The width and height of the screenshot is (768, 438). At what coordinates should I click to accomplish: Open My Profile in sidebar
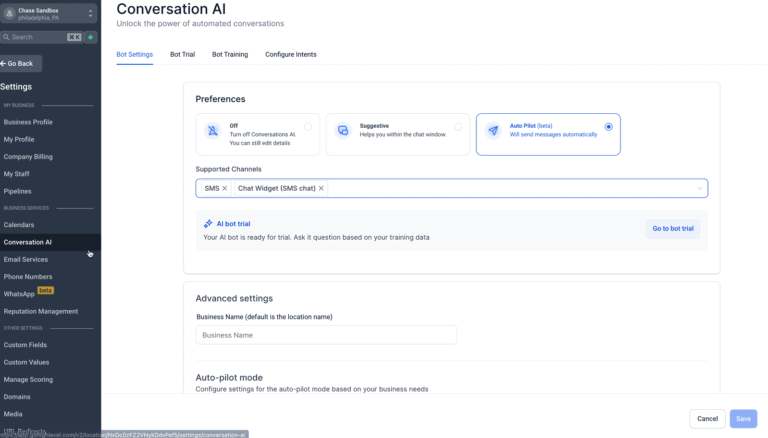click(19, 139)
